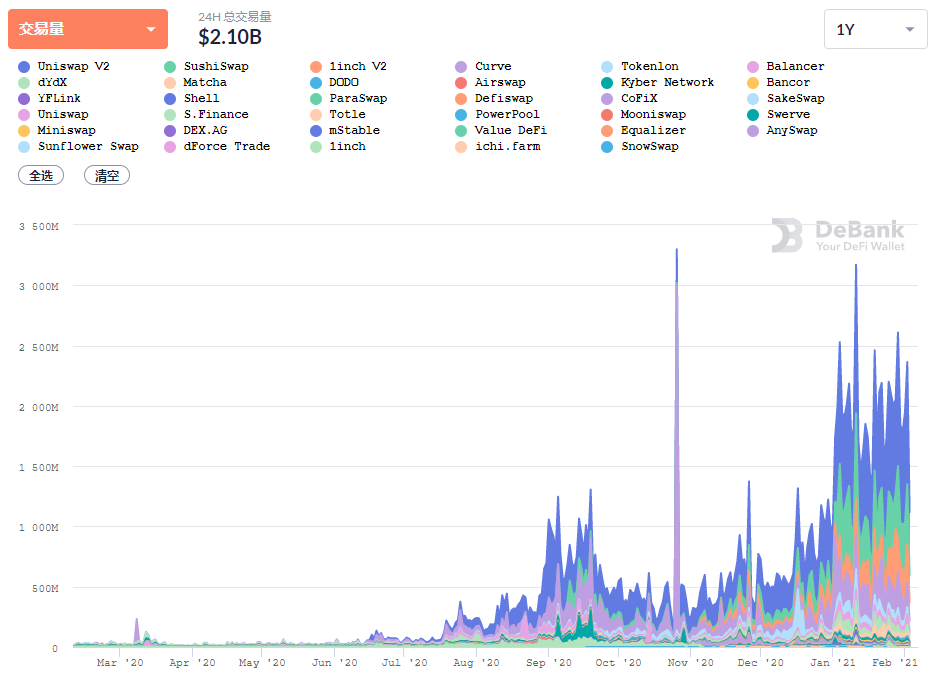Click the Mar '20 axis label
The width and height of the screenshot is (930, 685).
coord(120,662)
